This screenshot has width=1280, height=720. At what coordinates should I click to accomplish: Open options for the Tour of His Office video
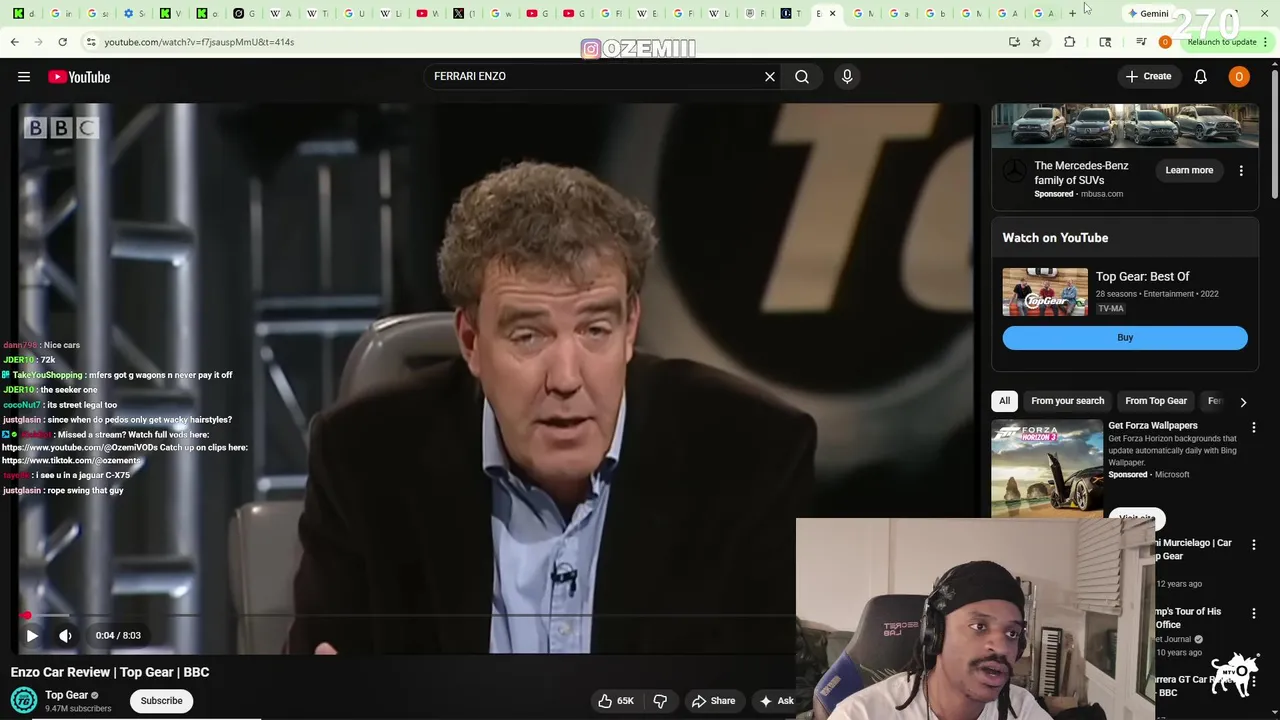1253,614
